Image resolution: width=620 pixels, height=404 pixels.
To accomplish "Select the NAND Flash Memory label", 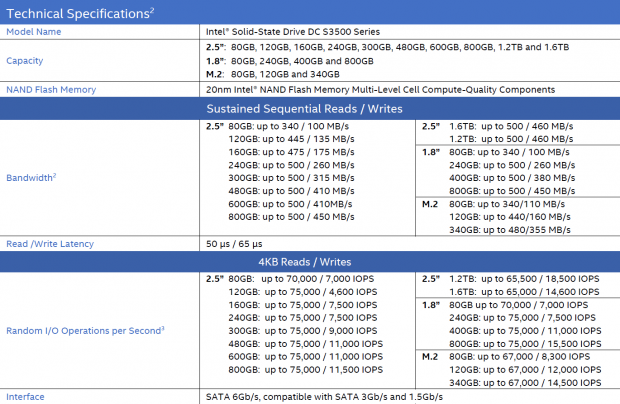I will [x=51, y=90].
